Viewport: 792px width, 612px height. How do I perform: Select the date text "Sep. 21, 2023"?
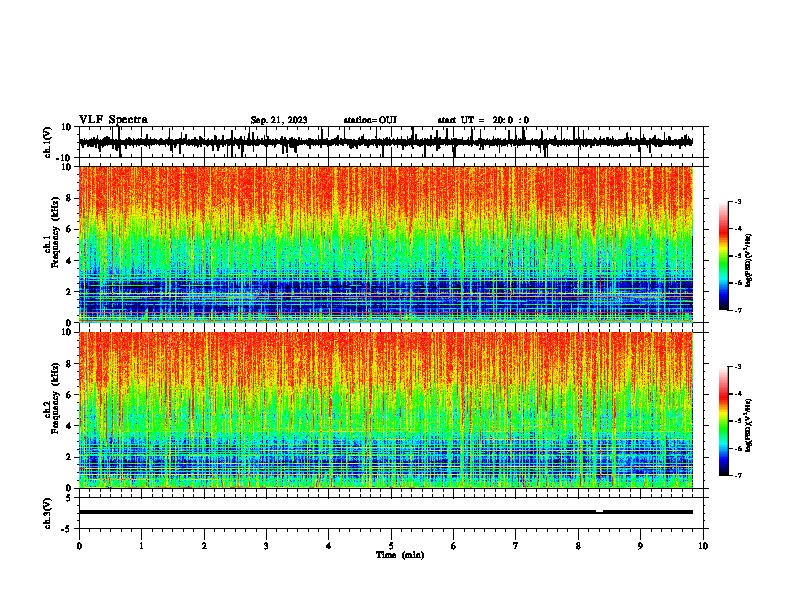tap(279, 120)
